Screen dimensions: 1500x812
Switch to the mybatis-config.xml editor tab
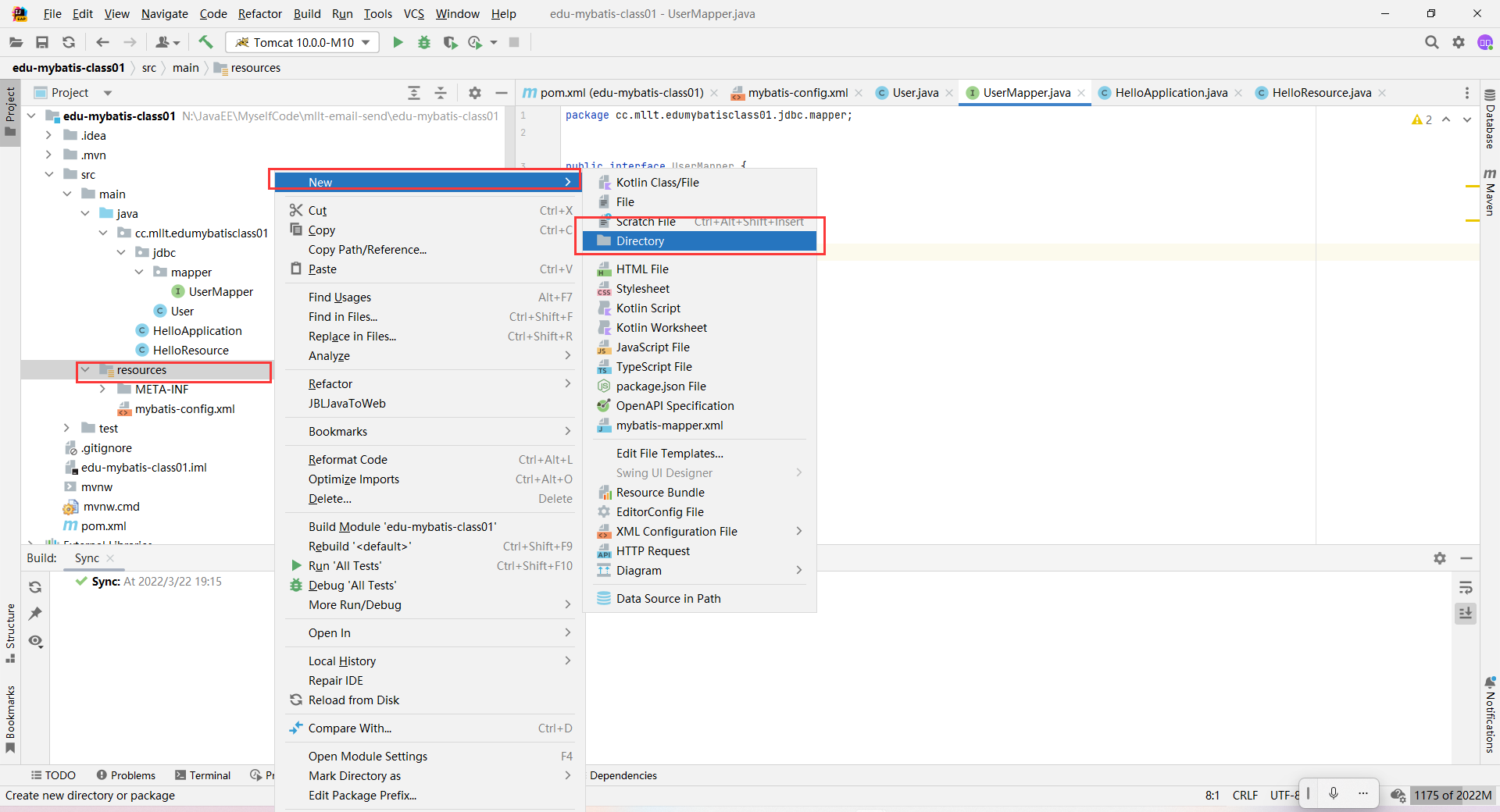pos(798,93)
